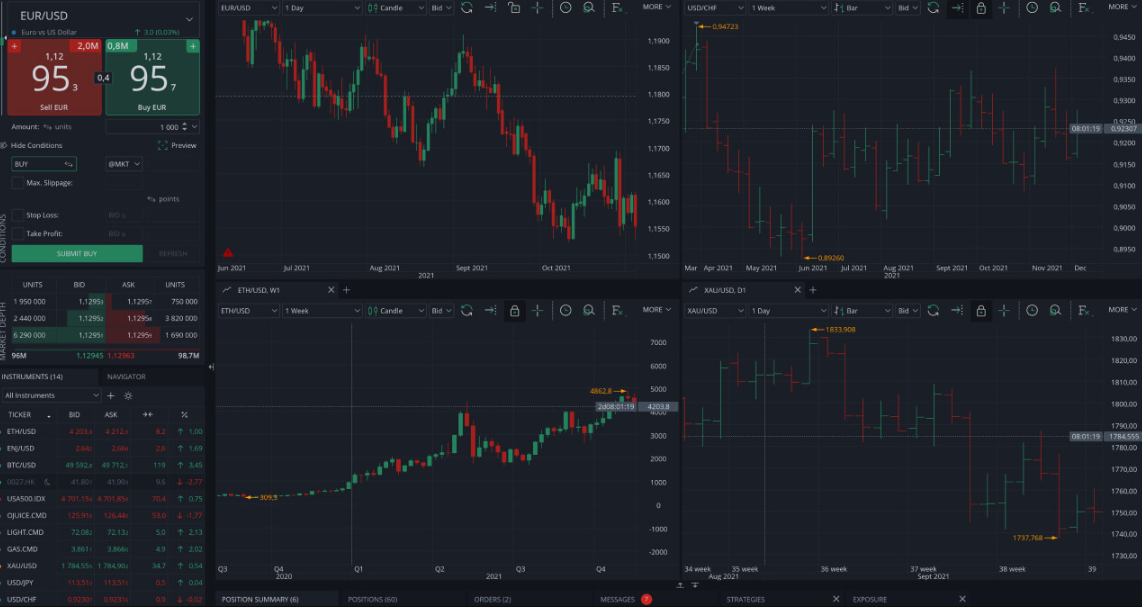Close the STRATEGIES bottom panel tab
Screen dimensions: 1142x607
tap(836, 600)
